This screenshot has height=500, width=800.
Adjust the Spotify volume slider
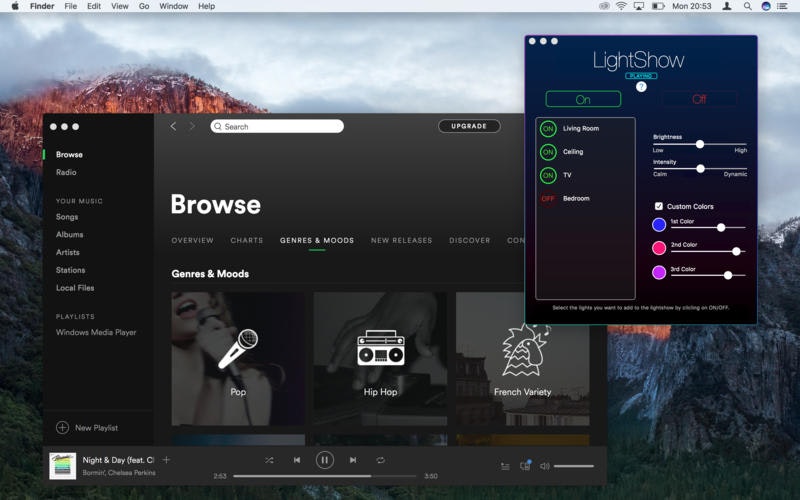click(x=574, y=466)
